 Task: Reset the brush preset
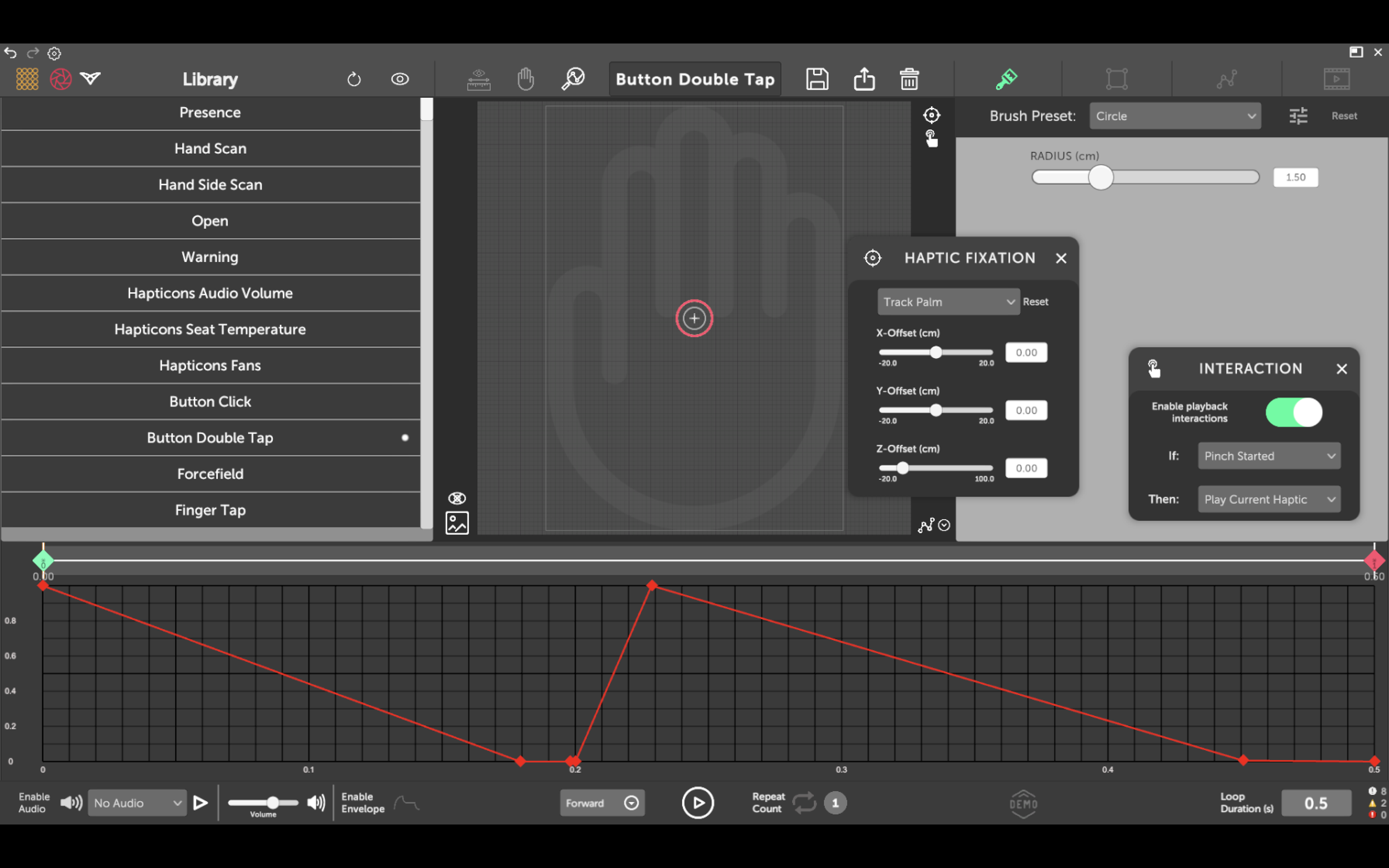click(1344, 116)
